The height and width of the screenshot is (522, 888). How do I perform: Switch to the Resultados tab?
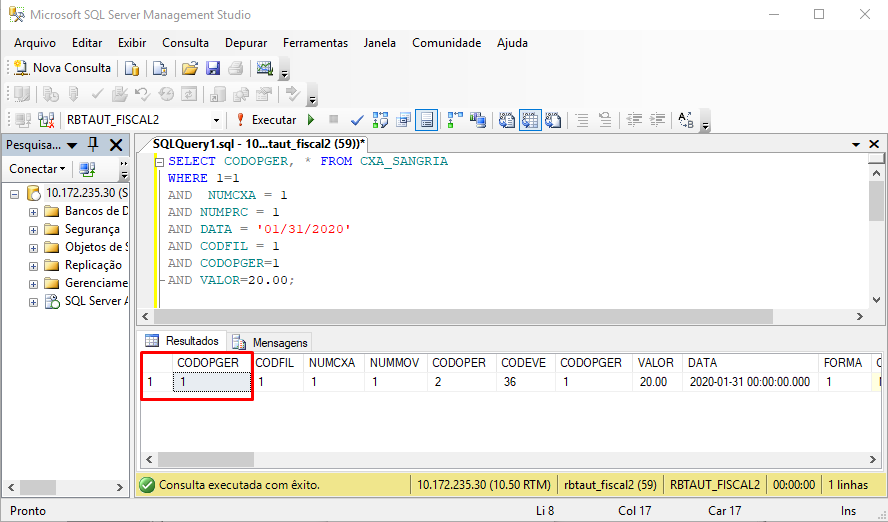point(182,341)
